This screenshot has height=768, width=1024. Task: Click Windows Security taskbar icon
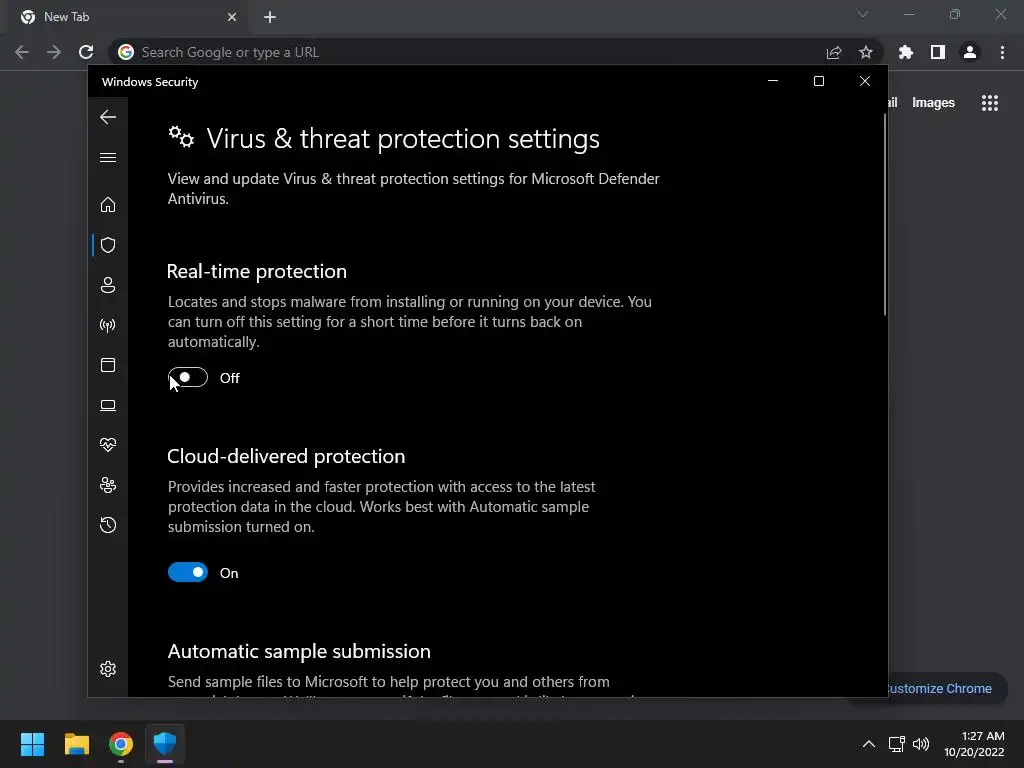(165, 744)
